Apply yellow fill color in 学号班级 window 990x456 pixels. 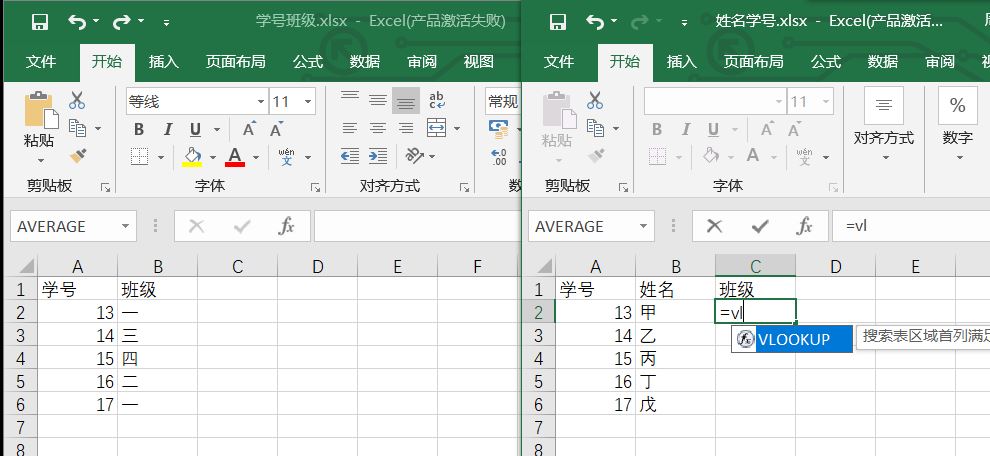[193, 156]
